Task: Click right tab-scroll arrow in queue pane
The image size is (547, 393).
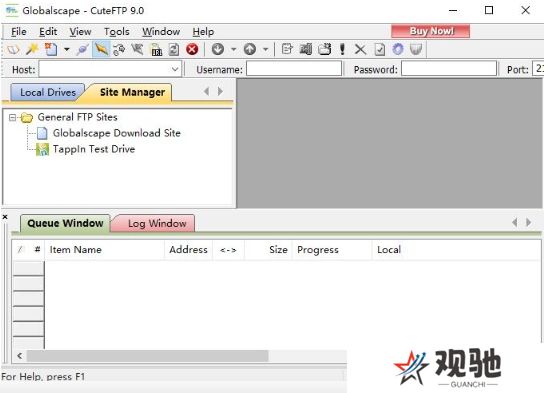Action: (x=529, y=222)
